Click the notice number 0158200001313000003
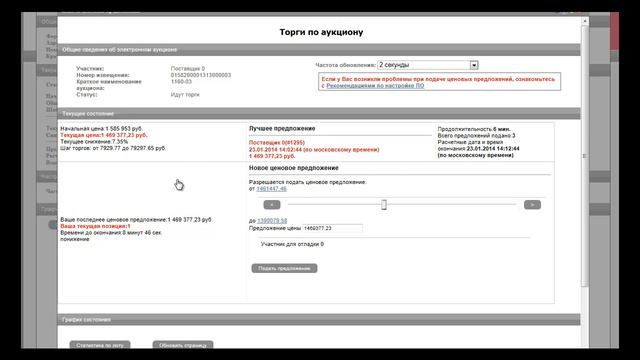 201,75
